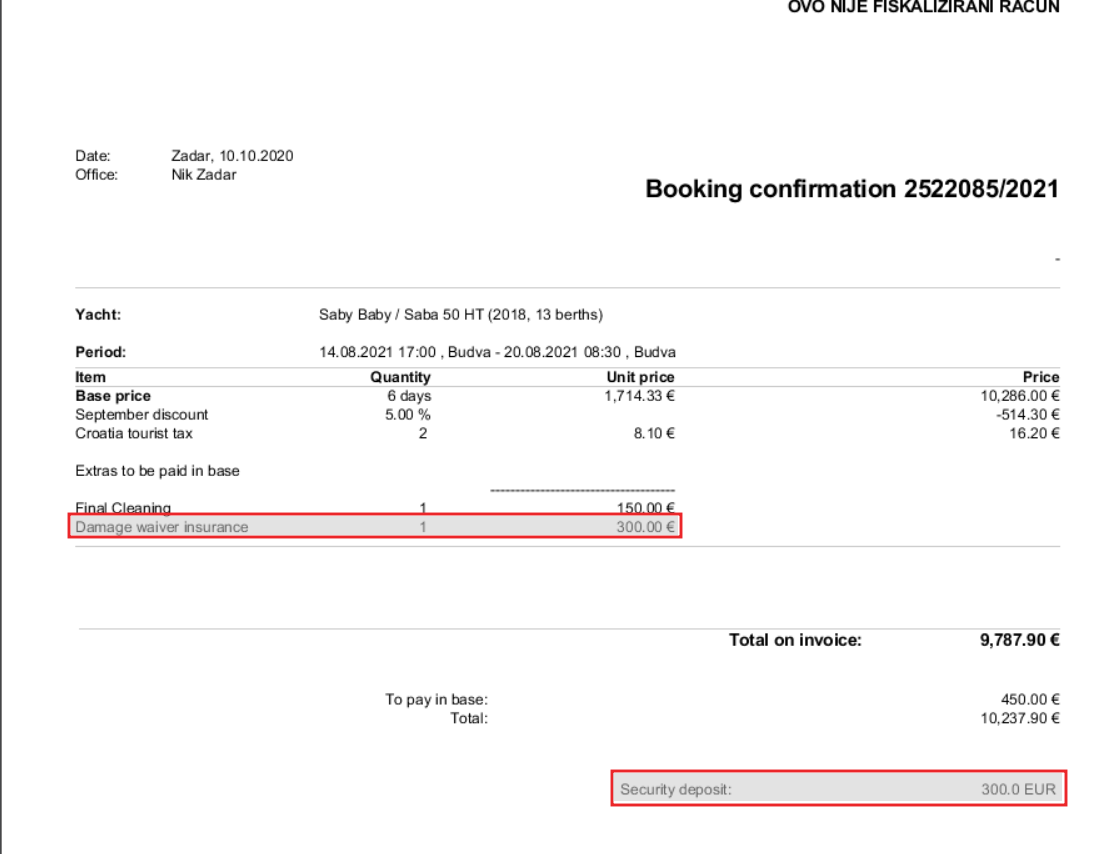Click the Period date range text
Image resolution: width=1110 pixels, height=854 pixels.
tap(497, 352)
